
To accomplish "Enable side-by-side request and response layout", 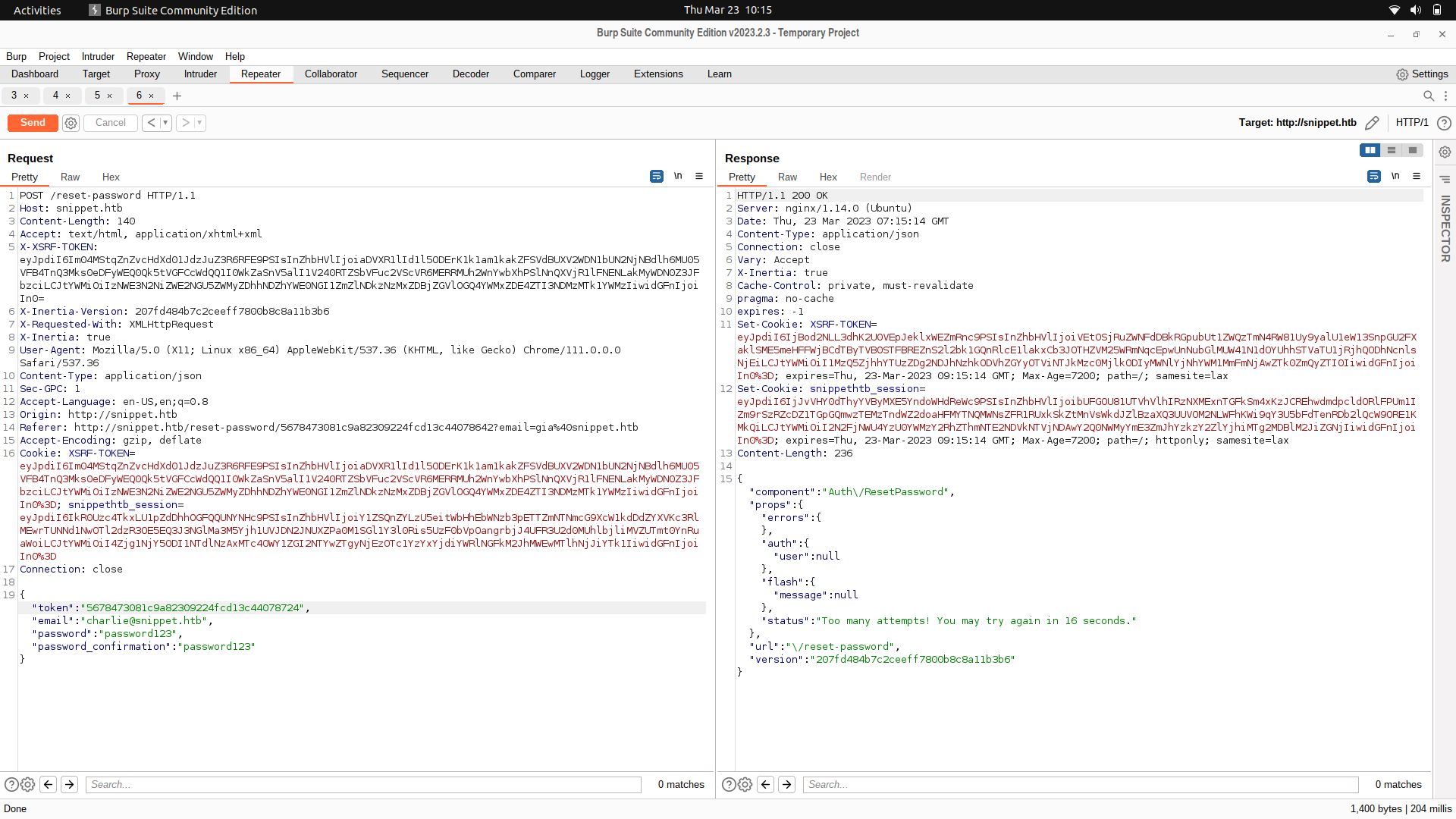I will pos(1371,150).
